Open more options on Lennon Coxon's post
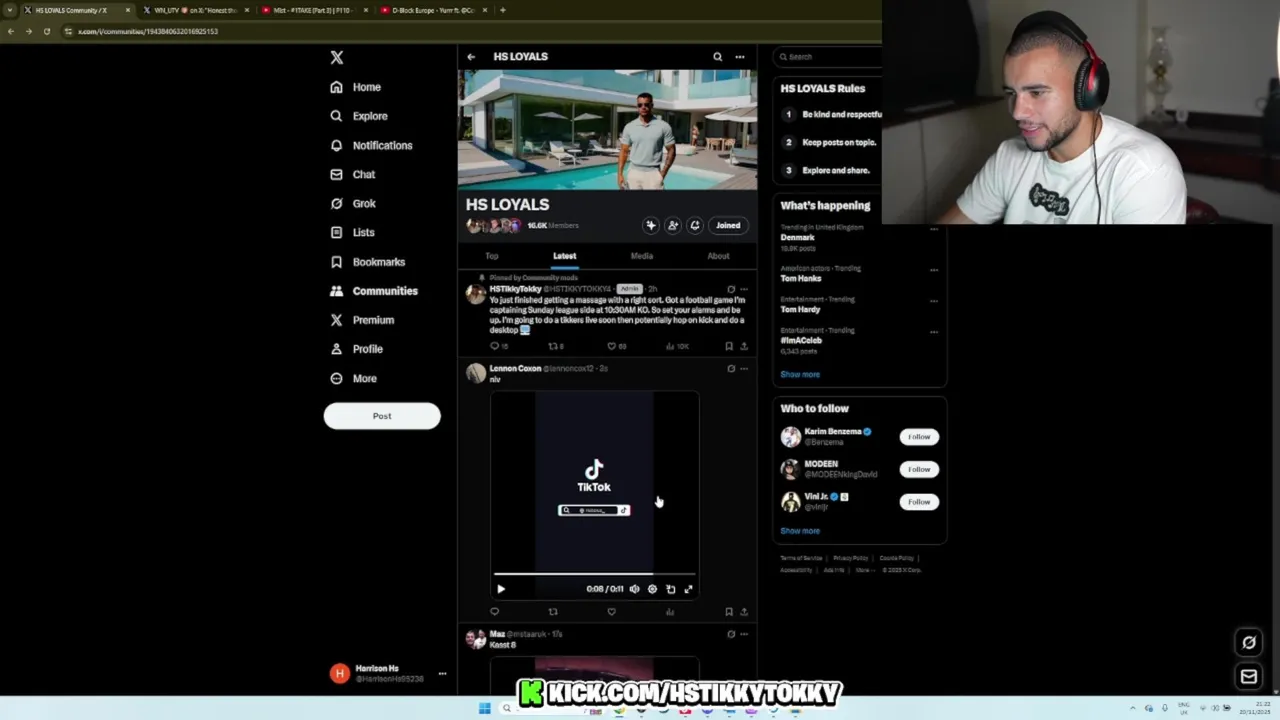The height and width of the screenshot is (720, 1280). (743, 369)
